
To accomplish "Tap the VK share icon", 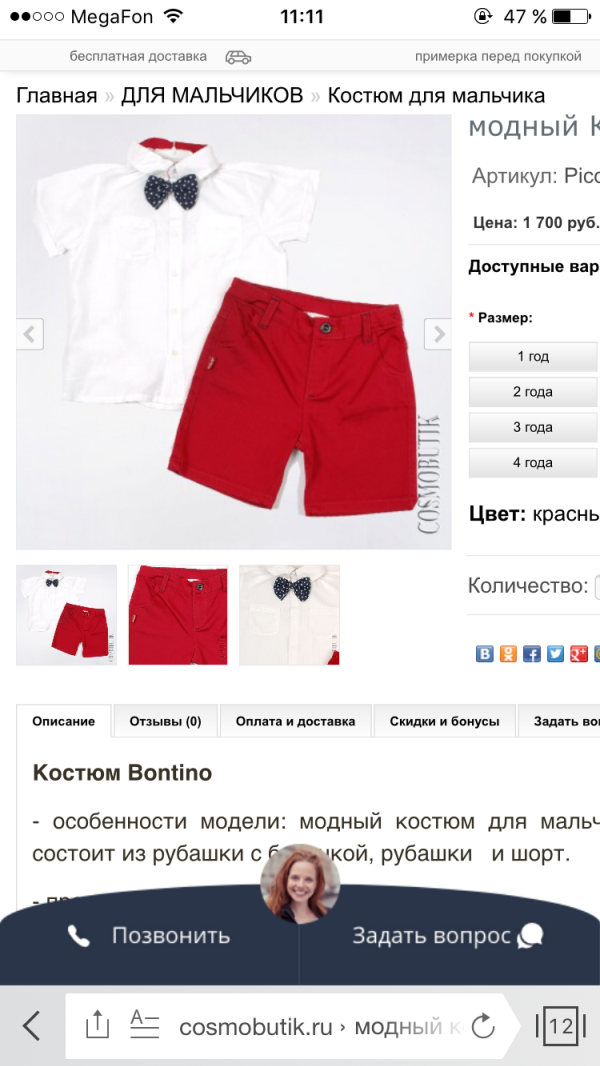I will [484, 653].
